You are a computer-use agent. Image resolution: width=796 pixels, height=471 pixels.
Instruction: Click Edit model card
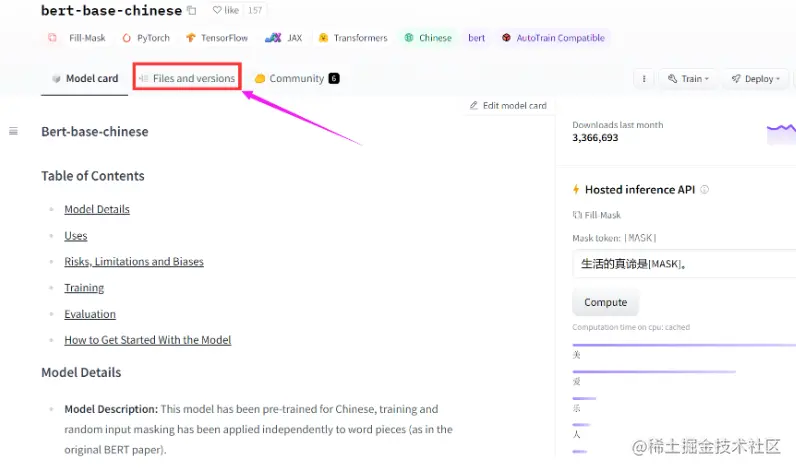[x=508, y=105]
